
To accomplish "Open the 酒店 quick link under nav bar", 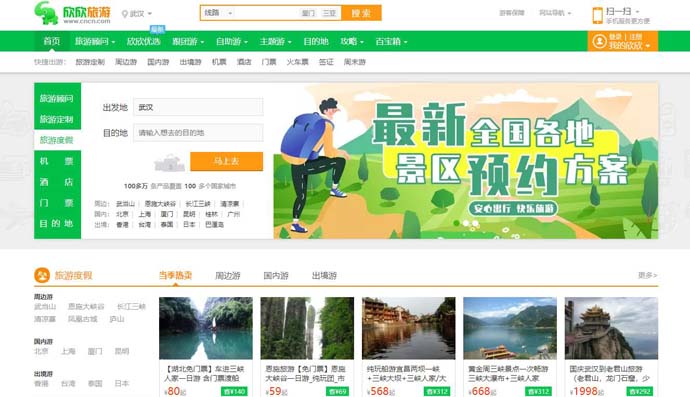I will pos(244,62).
